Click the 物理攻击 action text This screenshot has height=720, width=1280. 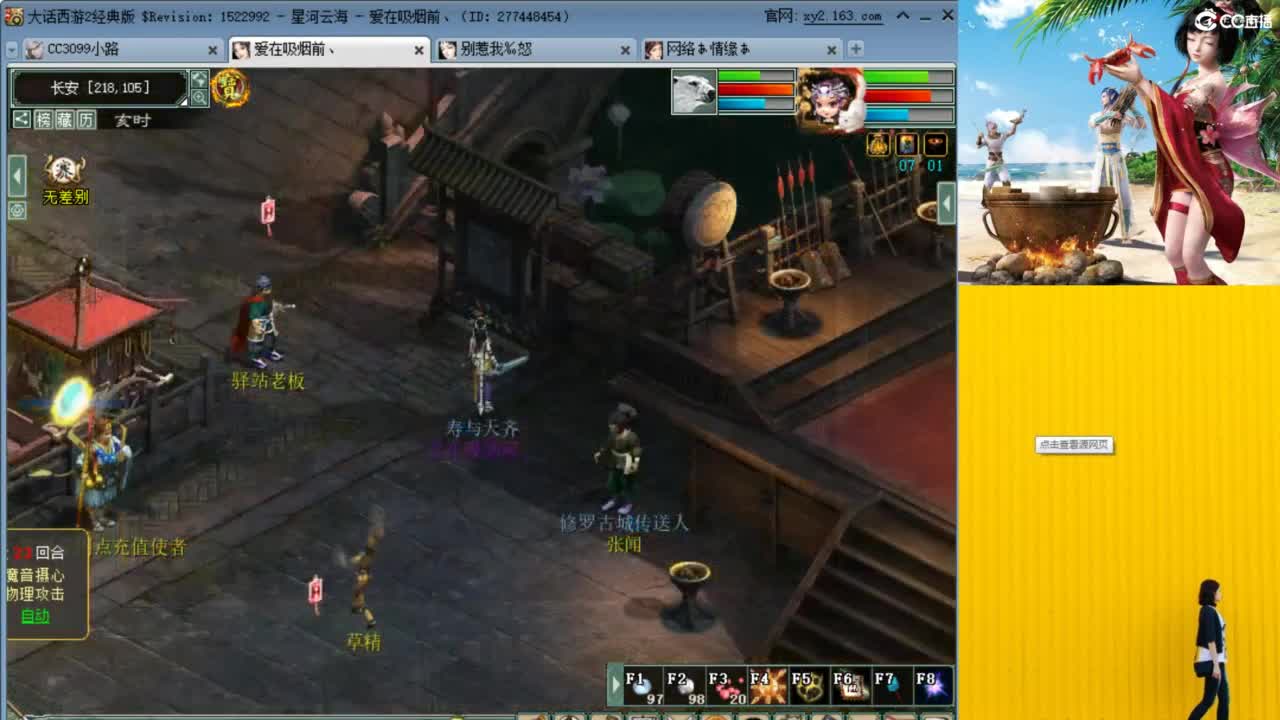pyautogui.click(x=35, y=594)
